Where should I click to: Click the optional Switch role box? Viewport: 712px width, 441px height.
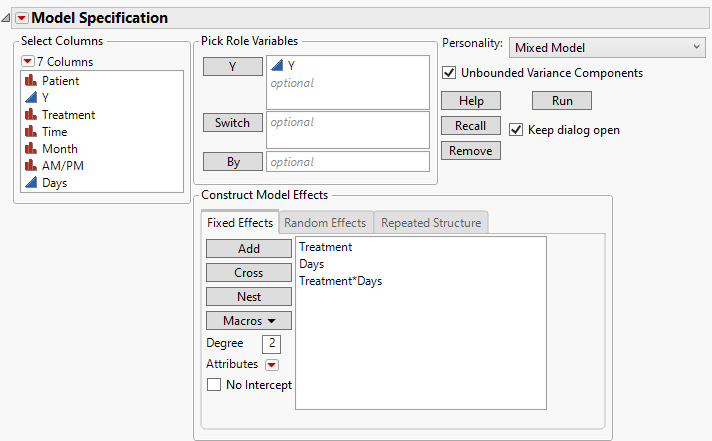(x=348, y=130)
